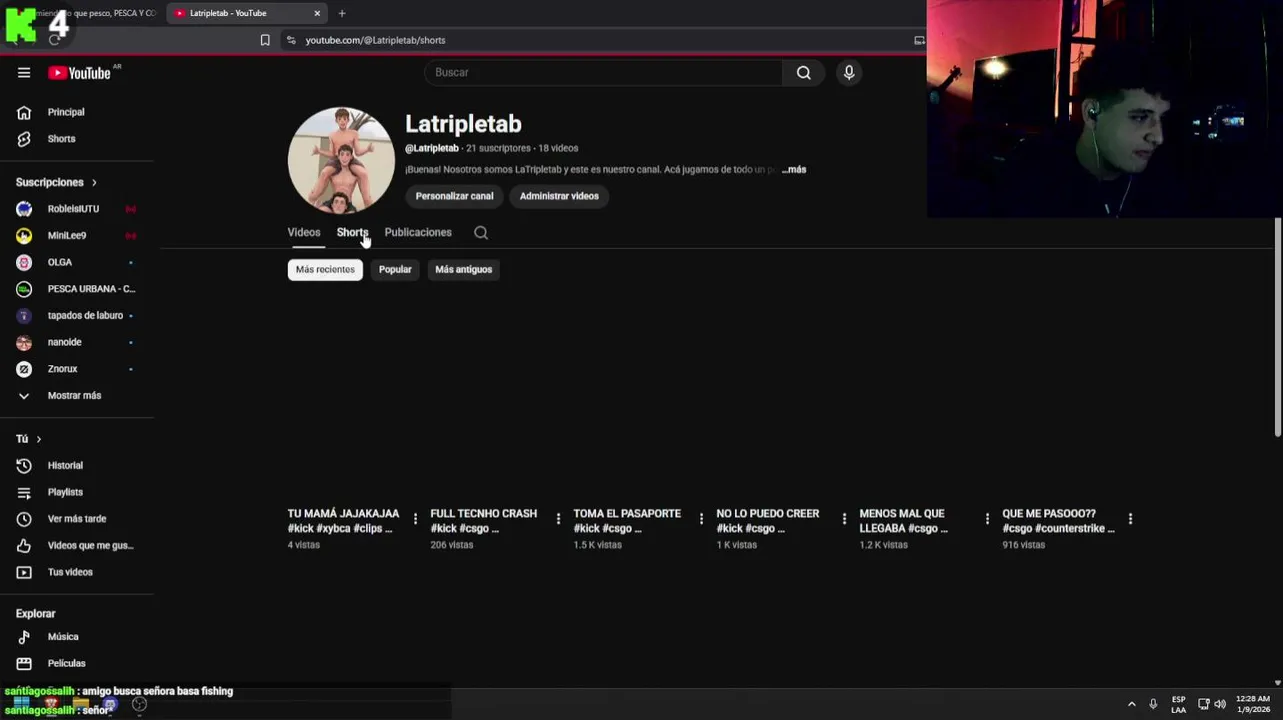Screen dimensions: 1283x720
Task: Open options menu for TU MAMÁ JAJAKAJAA short
Action: [x=415, y=519]
